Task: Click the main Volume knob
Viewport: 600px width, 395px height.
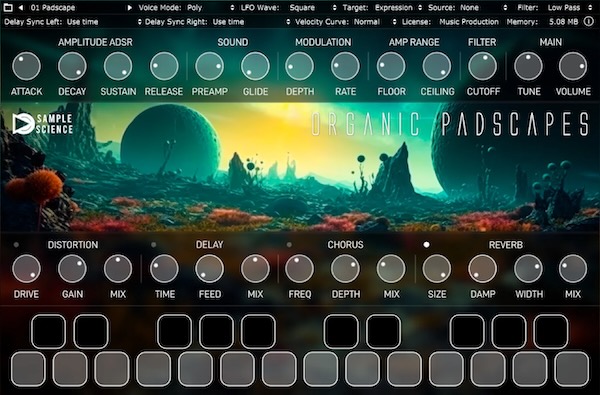Action: [573, 66]
